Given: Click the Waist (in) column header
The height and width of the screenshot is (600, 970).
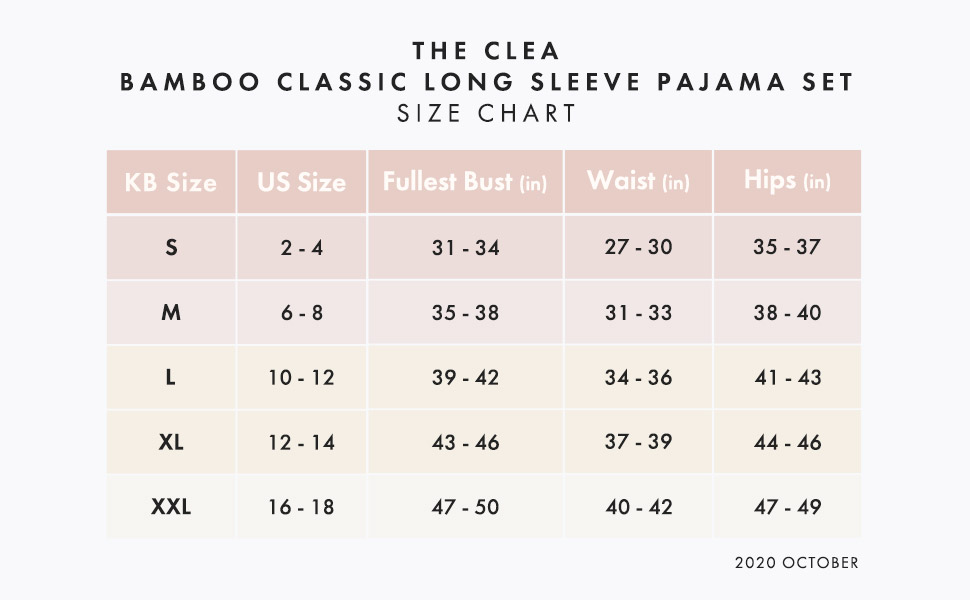Looking at the screenshot, I should point(638,182).
